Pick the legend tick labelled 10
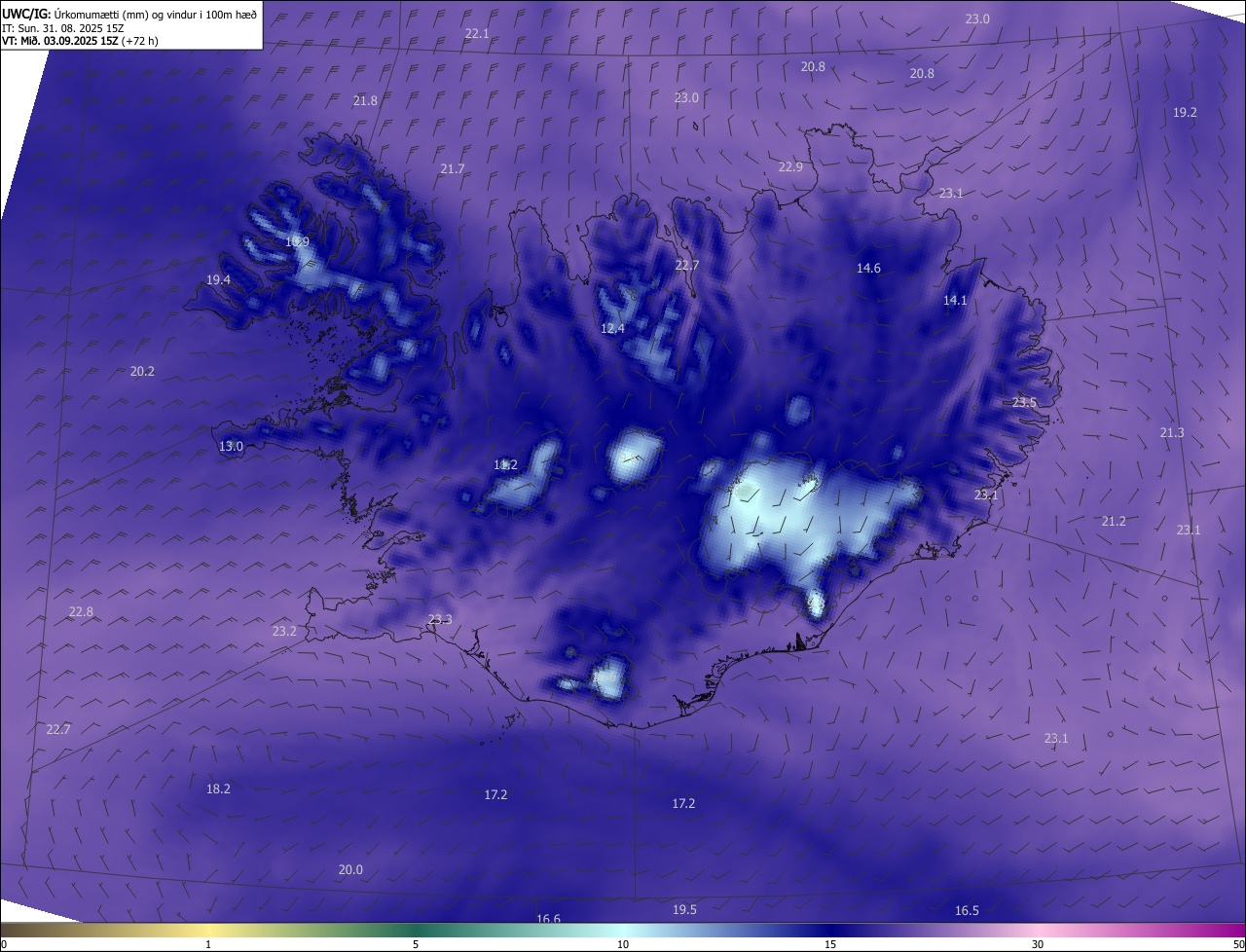Screen dimensions: 1246x952 [623, 945]
